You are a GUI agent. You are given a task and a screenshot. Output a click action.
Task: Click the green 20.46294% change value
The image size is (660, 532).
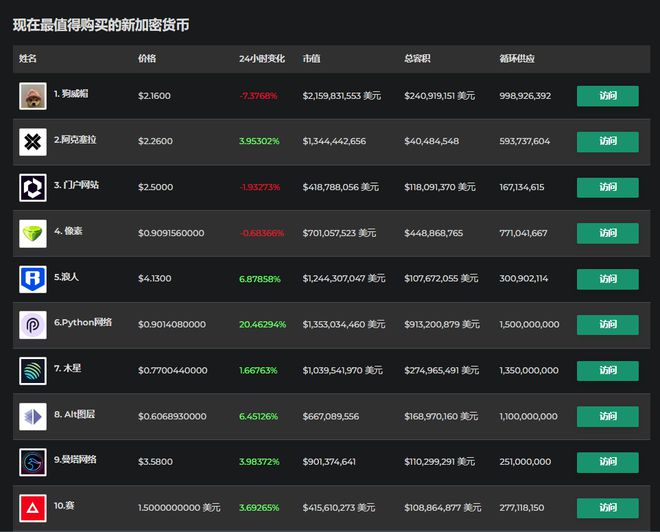pos(263,325)
